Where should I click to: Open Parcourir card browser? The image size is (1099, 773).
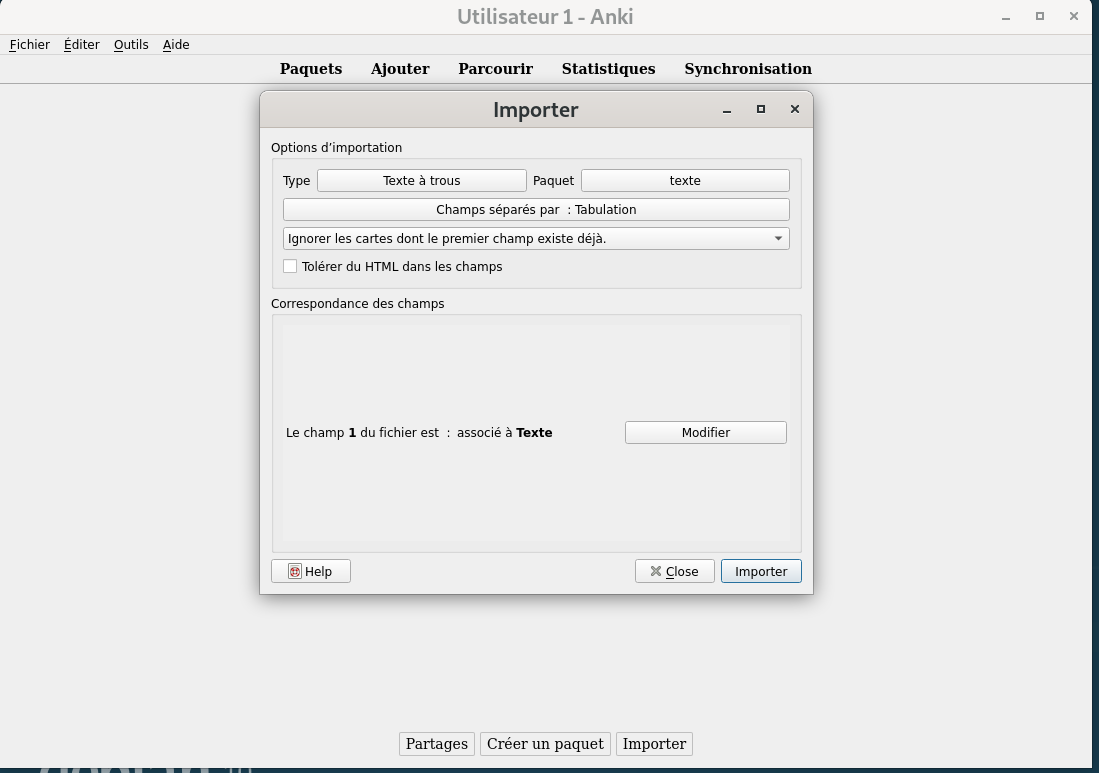click(496, 69)
